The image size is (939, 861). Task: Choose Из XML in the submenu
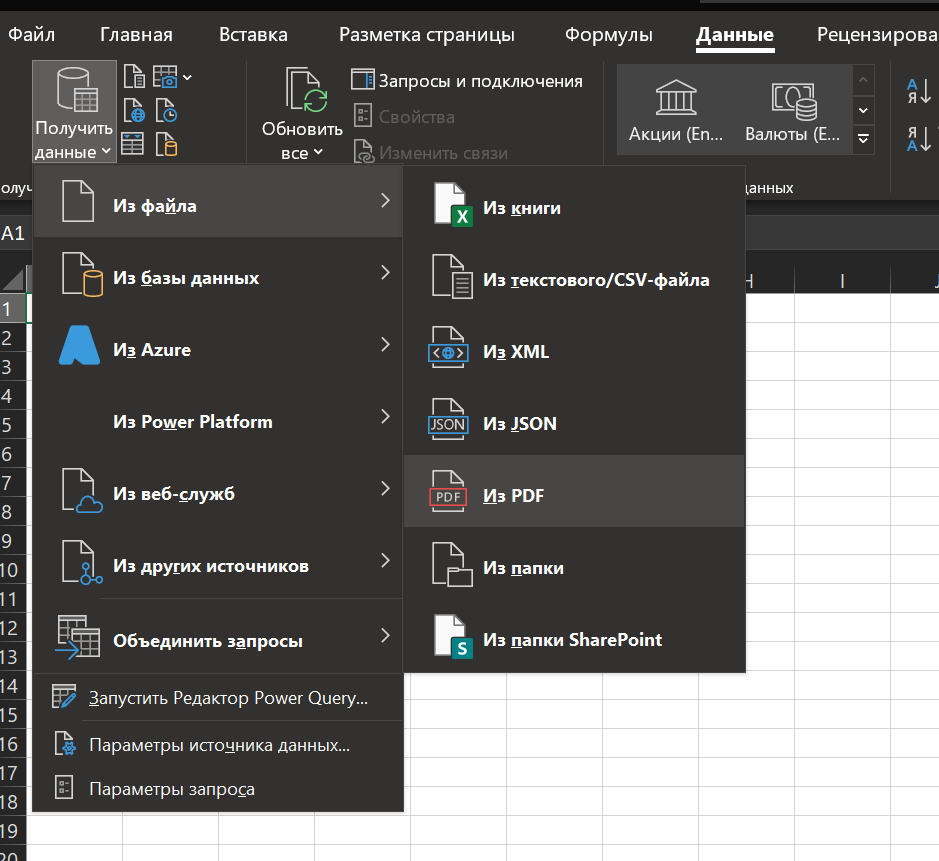[574, 351]
